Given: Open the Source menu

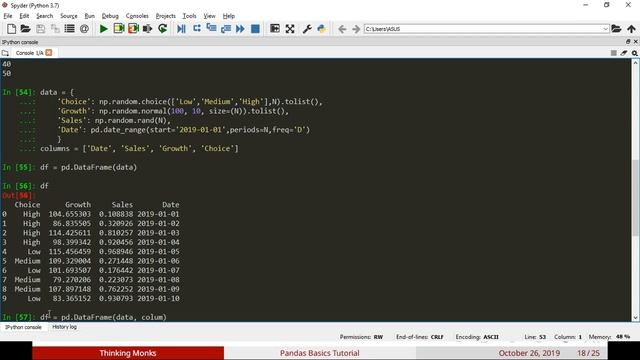Looking at the screenshot, I should pyautogui.click(x=69, y=16).
